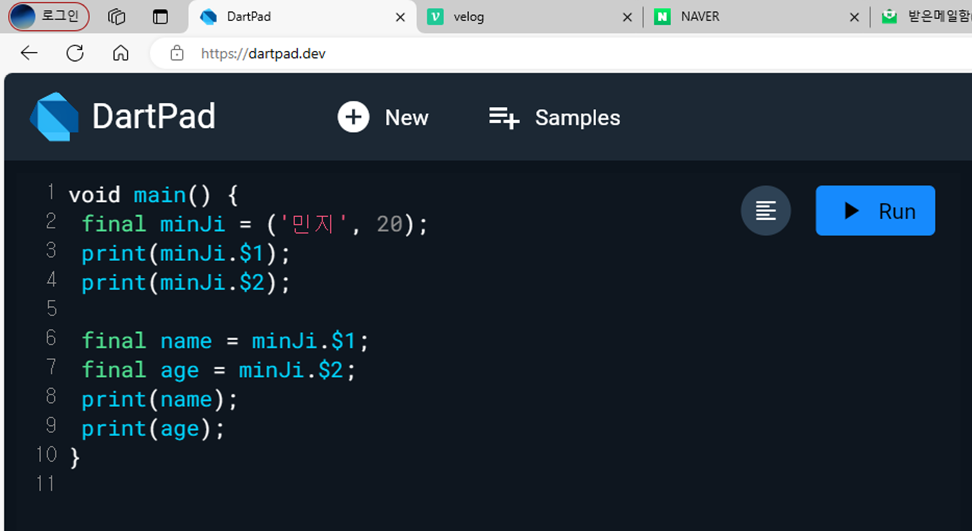Screen dimensions: 972x531
Task: Close the velog tab
Action: (627, 17)
